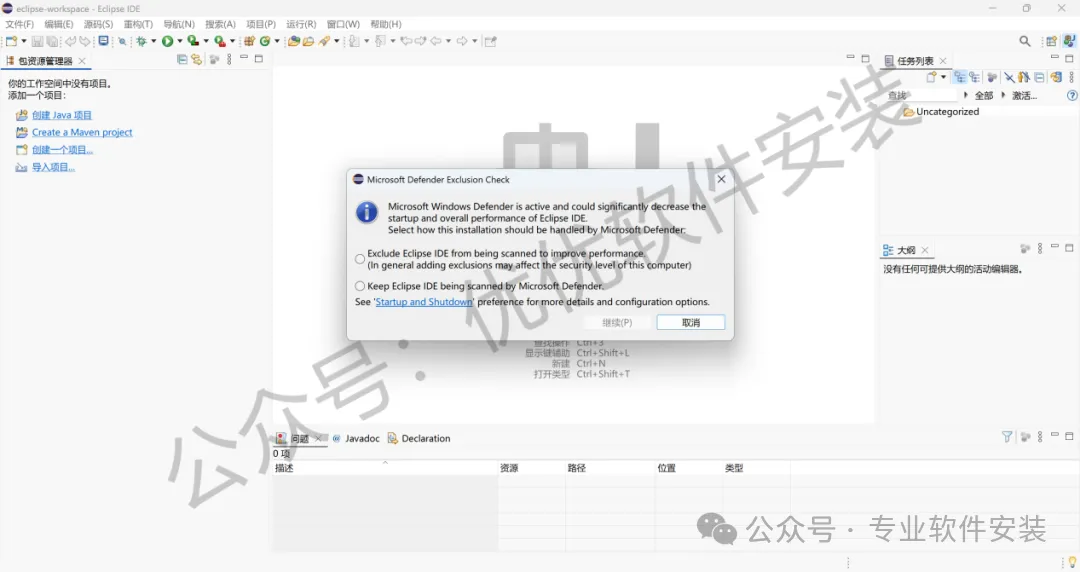
Task: Toggle Scheduled presentation in Task List
Action: tap(975, 76)
